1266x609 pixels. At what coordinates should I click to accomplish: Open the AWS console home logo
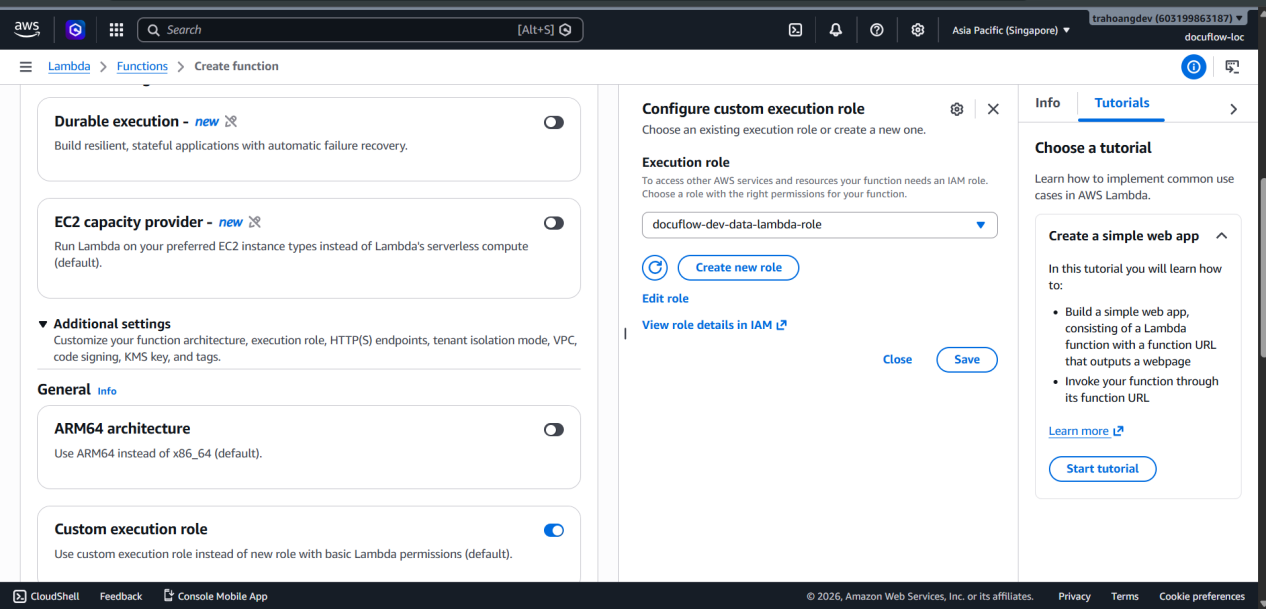27,29
